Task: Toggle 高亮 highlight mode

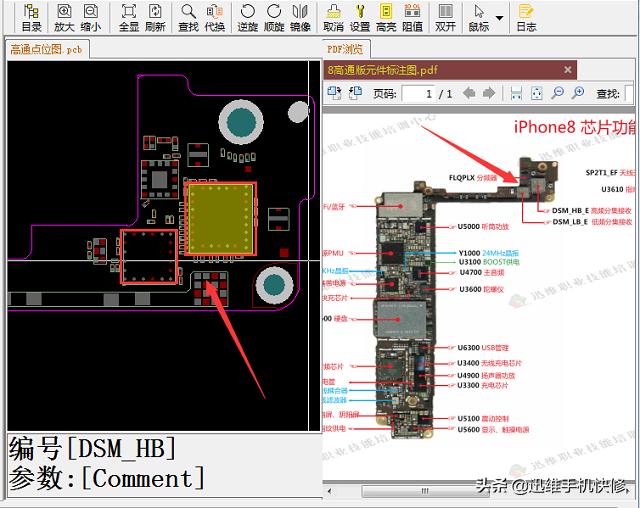Action: tap(386, 17)
